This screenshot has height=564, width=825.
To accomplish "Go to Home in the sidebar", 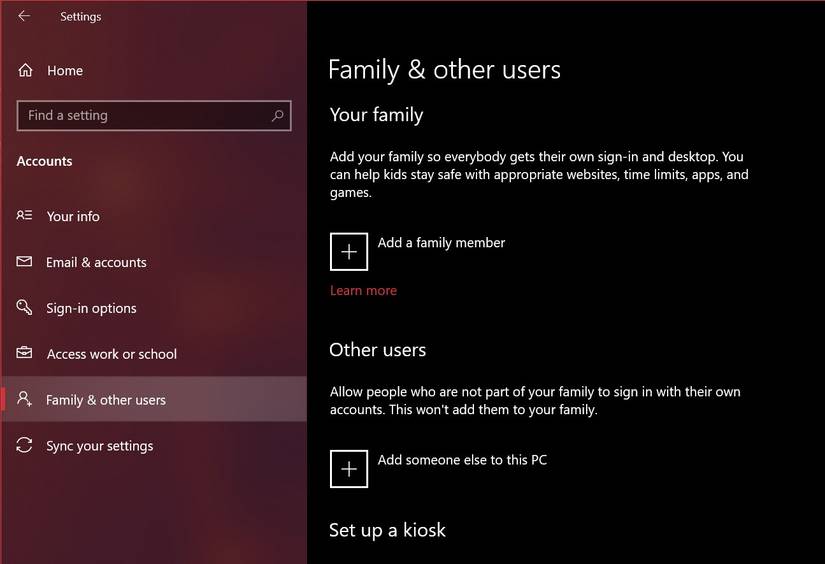I will point(65,71).
